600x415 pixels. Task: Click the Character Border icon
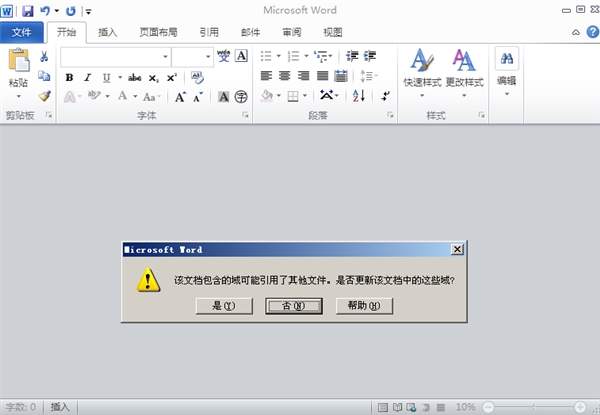[241, 56]
